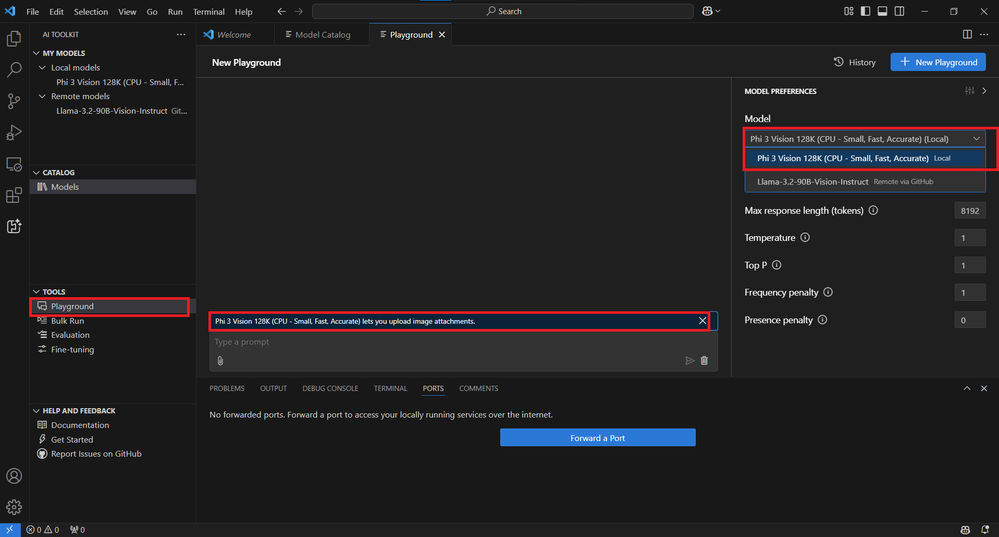
Task: Open playground History
Action: click(854, 62)
